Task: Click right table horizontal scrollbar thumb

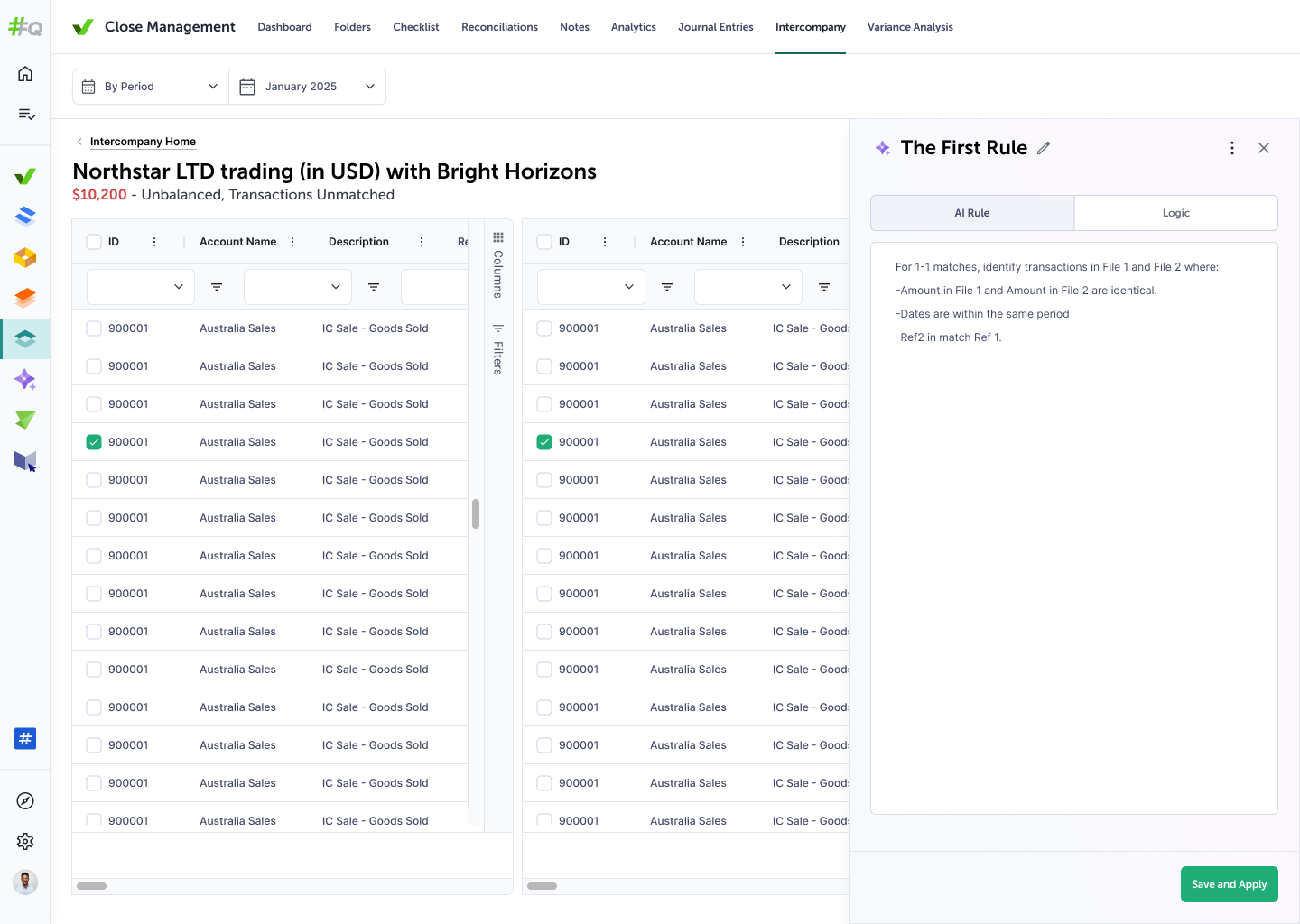Action: point(542,886)
